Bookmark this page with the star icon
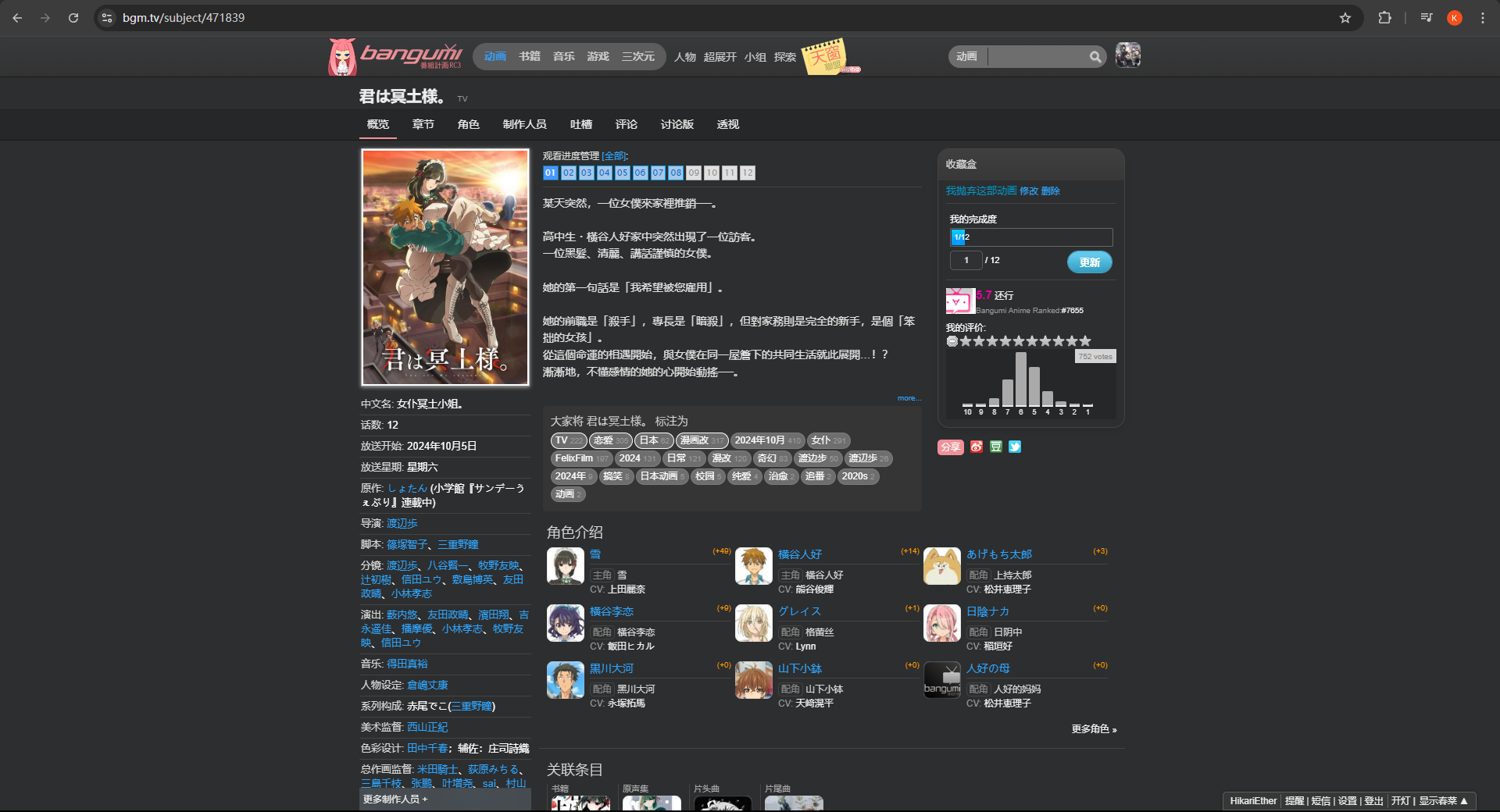 pyautogui.click(x=1345, y=17)
